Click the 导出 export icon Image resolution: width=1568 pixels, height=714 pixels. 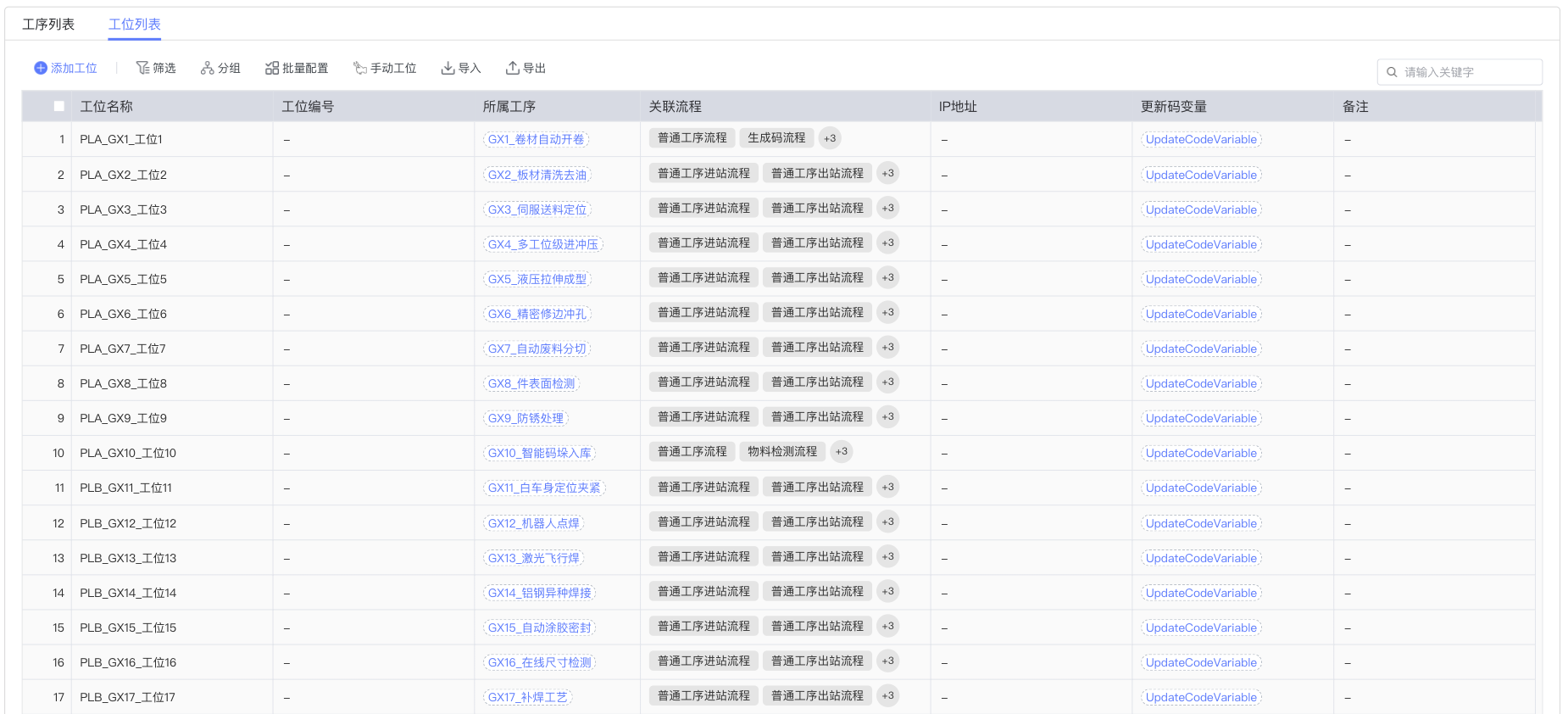click(513, 68)
